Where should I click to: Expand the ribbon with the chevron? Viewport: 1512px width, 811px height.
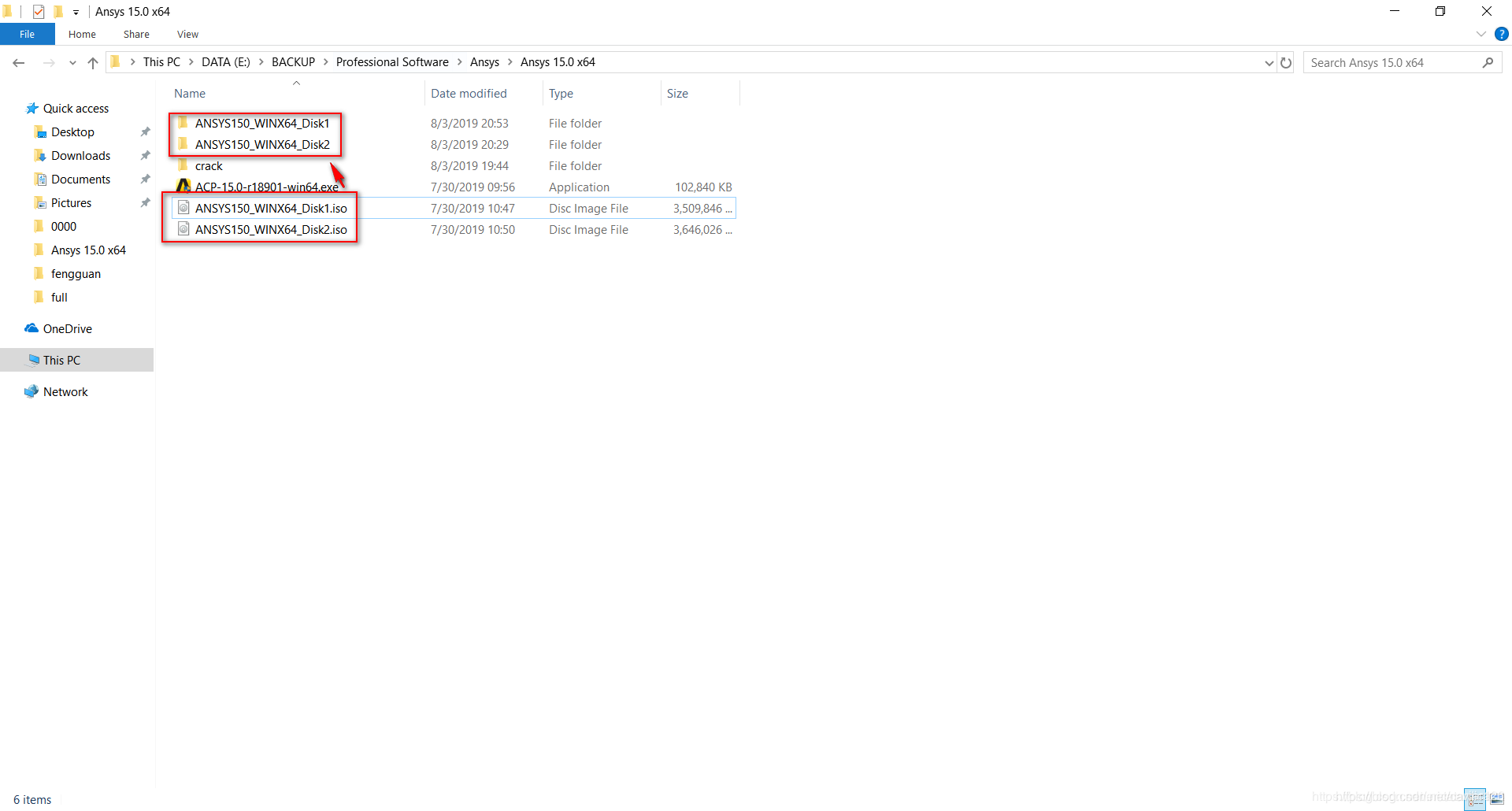[x=1480, y=34]
